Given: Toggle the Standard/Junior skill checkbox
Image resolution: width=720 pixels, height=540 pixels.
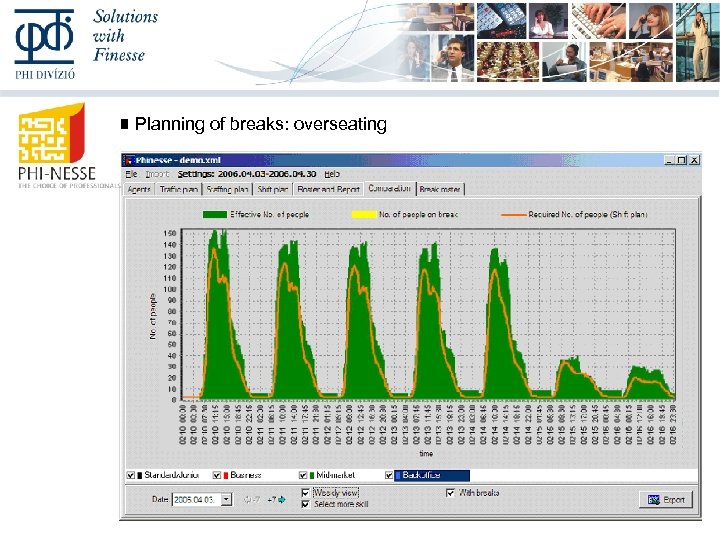Looking at the screenshot, I should tap(130, 475).
